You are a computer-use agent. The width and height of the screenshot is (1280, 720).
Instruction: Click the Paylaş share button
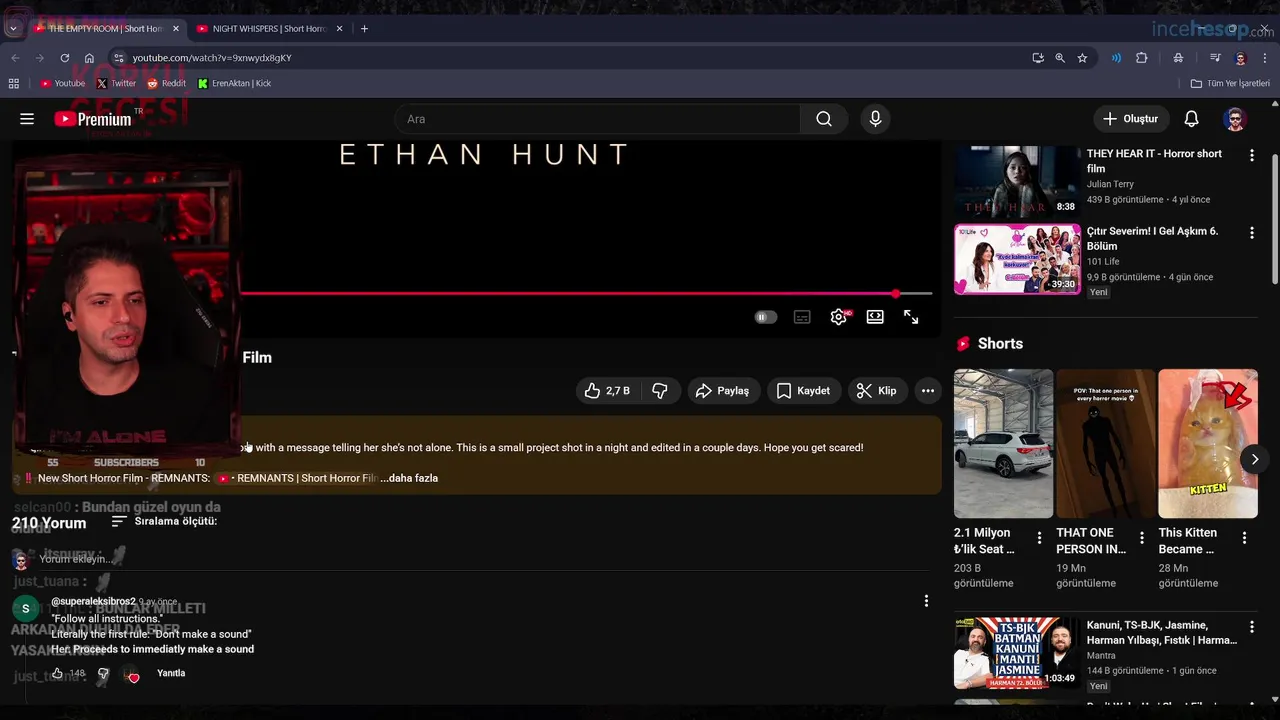[723, 391]
